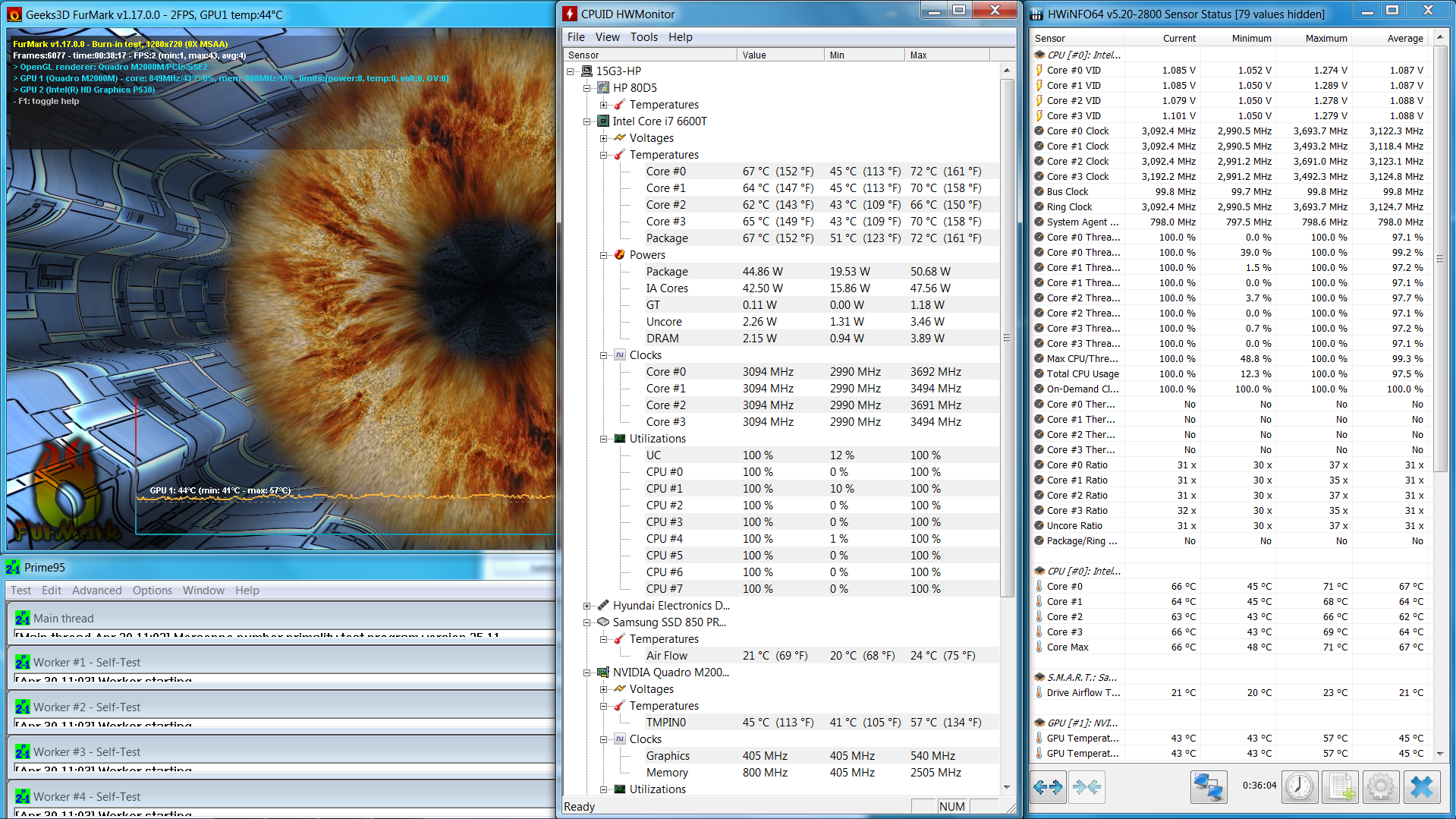Click the CPU chip icon beside Intel Core i7 6600T
The width and height of the screenshot is (1456, 819).
[x=603, y=121]
